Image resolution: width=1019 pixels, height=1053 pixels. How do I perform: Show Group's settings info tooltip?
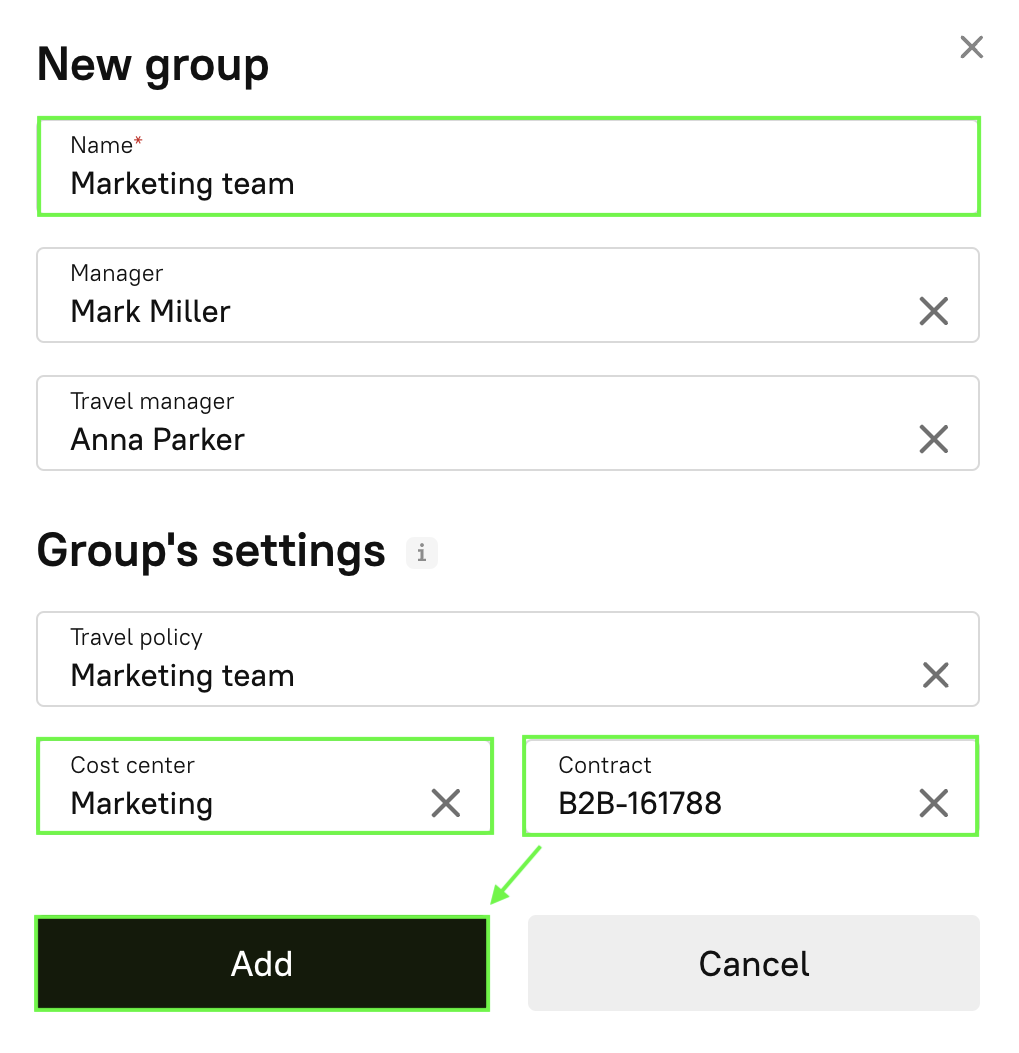pos(421,552)
